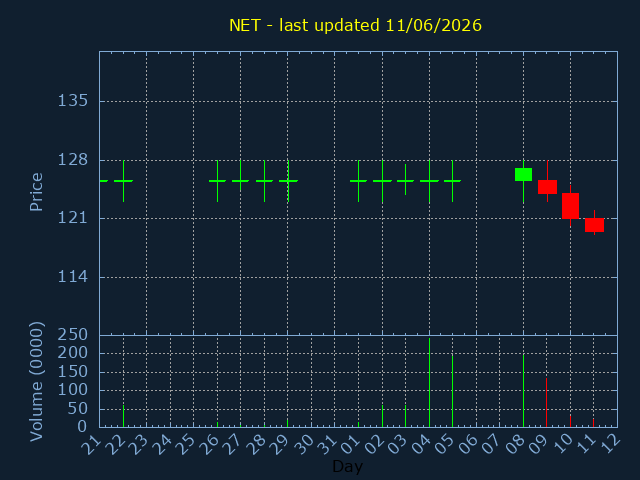Image resolution: width=640 pixels, height=480 pixels.
Task: Click the green volume bar on day 02
Action: (382, 416)
